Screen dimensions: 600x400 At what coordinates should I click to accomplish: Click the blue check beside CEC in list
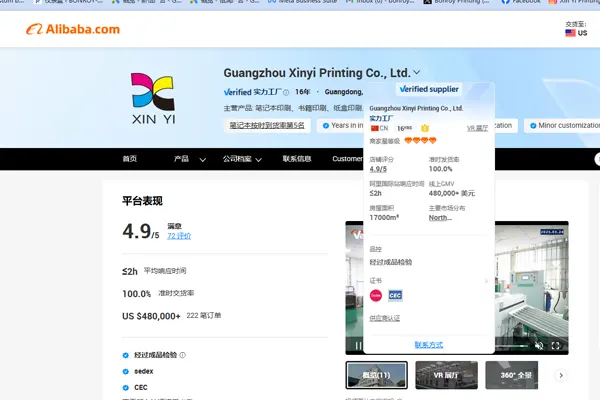pos(126,388)
